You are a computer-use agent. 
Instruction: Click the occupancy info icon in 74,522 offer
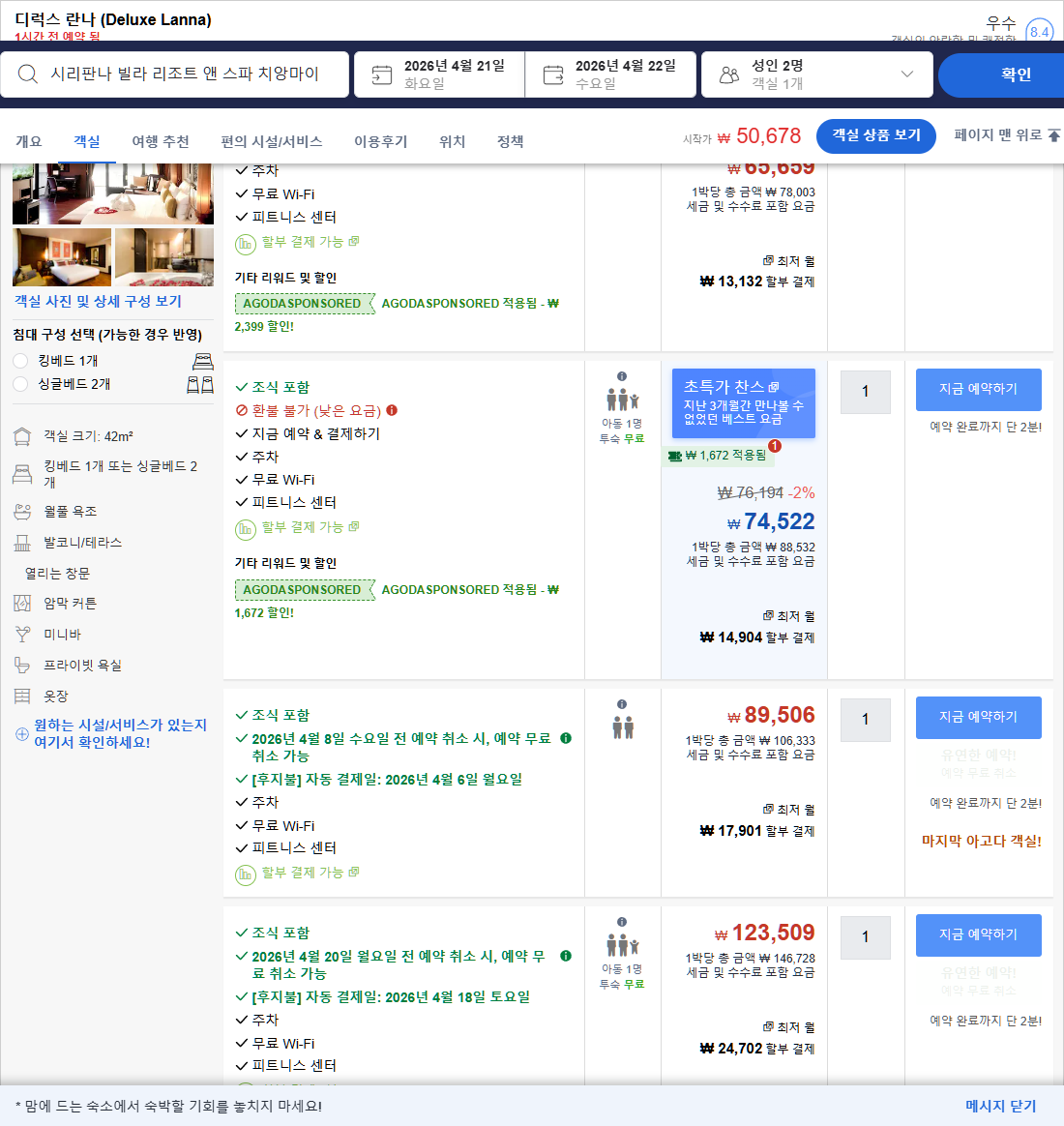(622, 376)
